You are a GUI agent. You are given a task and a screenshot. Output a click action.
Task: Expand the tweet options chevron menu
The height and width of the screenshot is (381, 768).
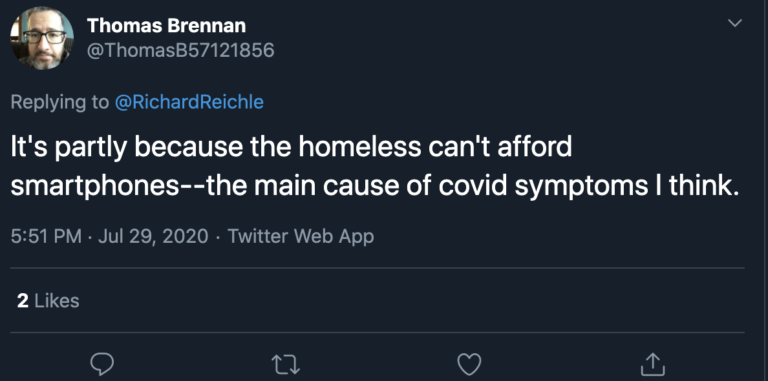coord(735,23)
